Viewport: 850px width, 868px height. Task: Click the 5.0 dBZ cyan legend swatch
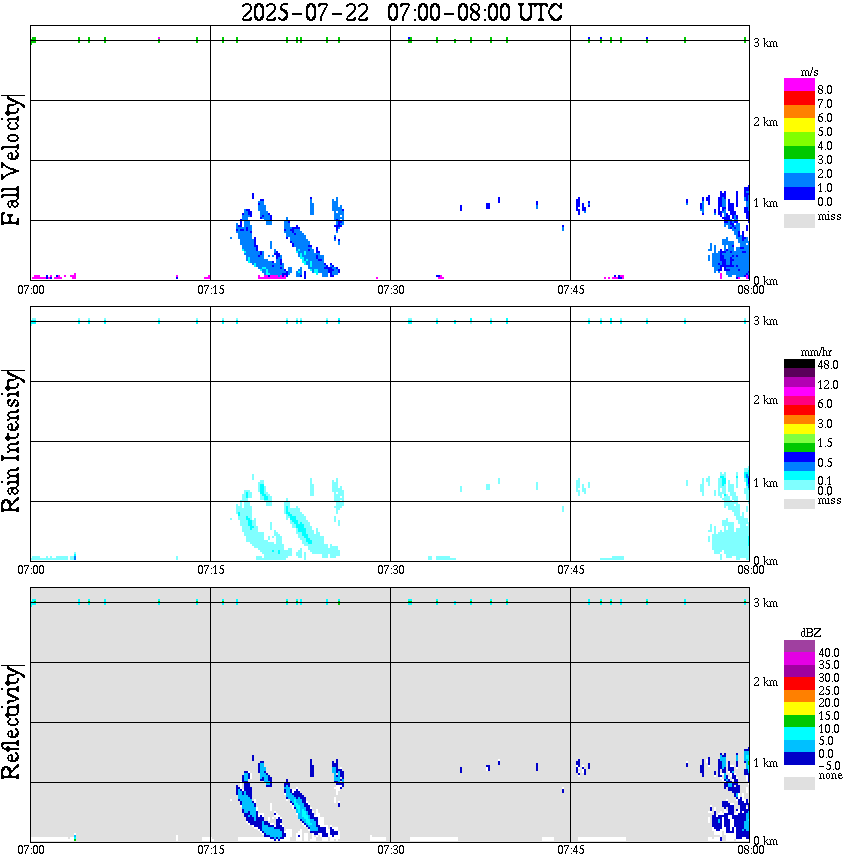[x=799, y=734]
